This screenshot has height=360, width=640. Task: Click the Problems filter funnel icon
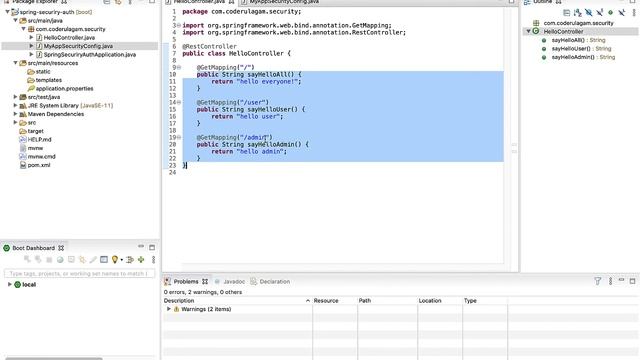598,281
